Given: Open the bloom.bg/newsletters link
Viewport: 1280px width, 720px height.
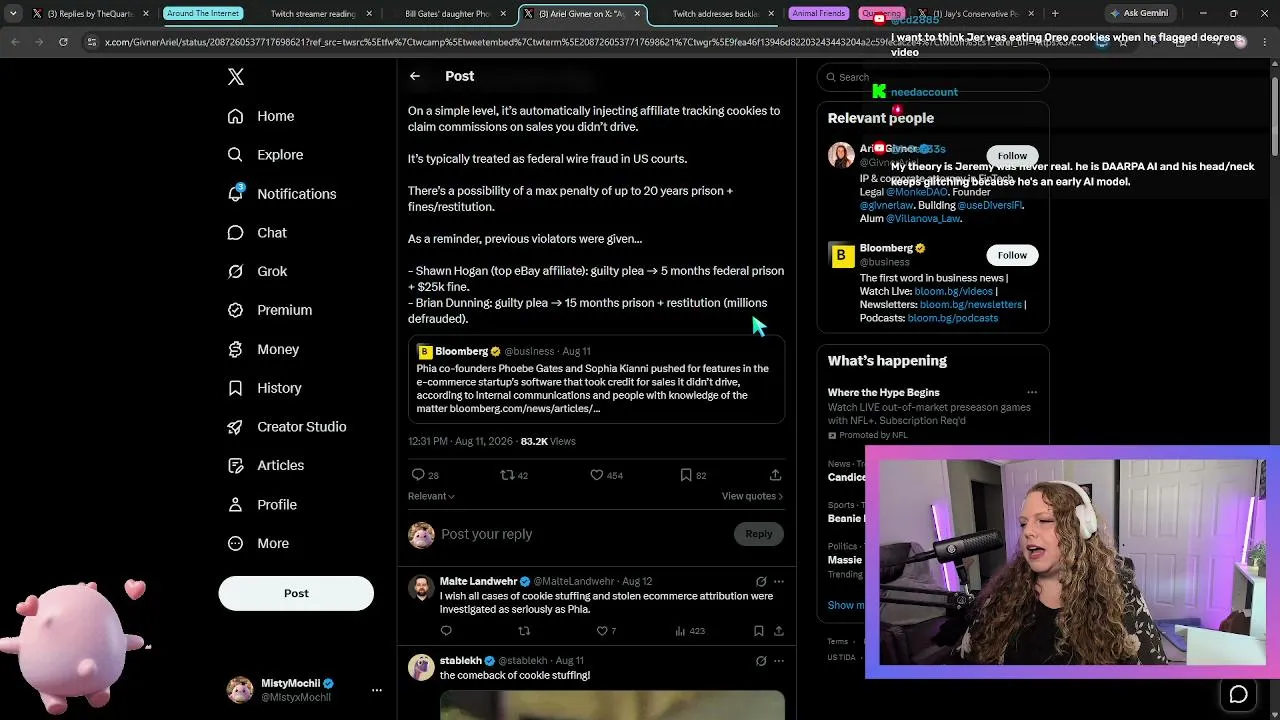Looking at the screenshot, I should coord(971,305).
